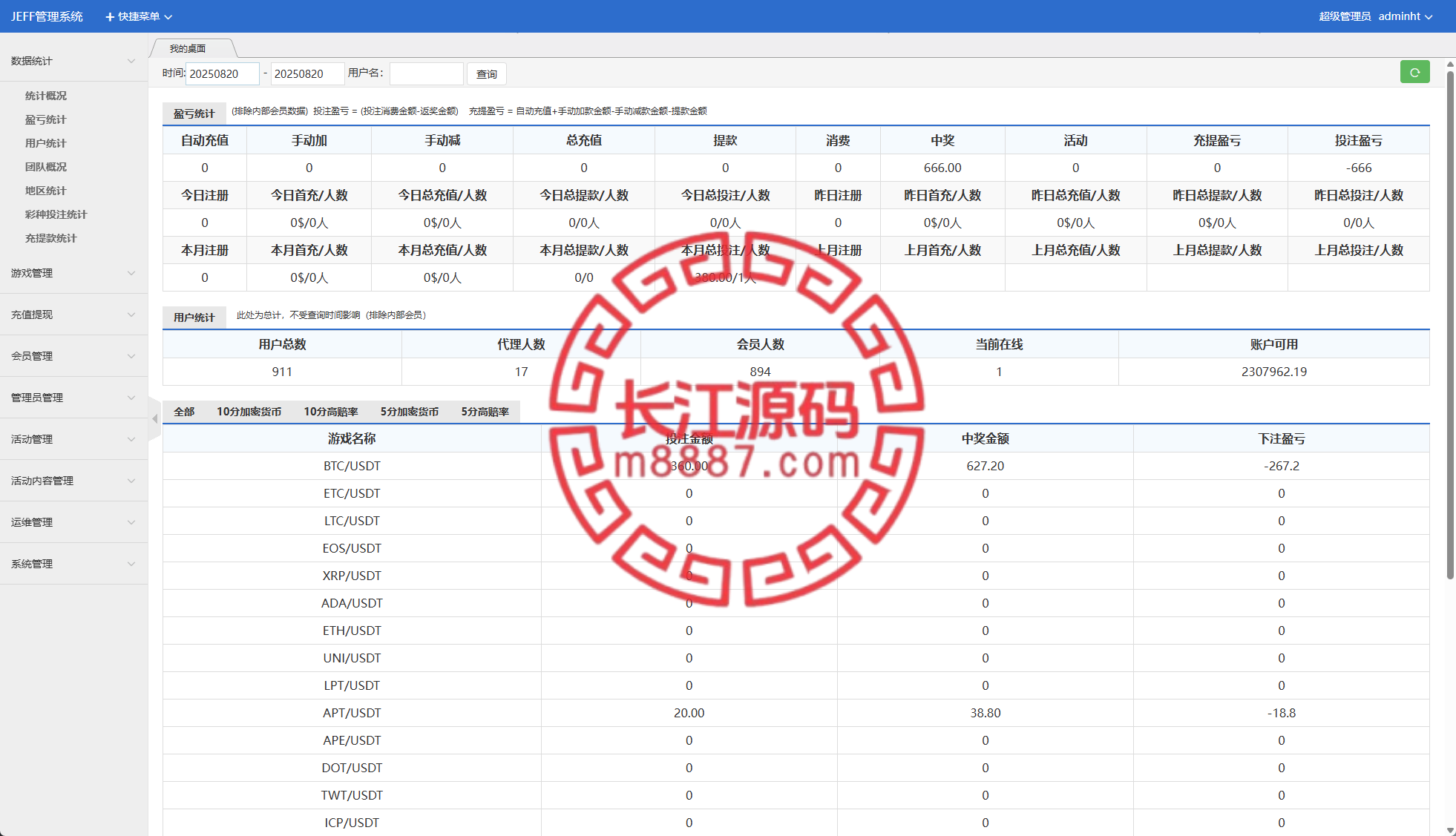Image resolution: width=1456 pixels, height=836 pixels.
Task: Expand the 充值提现 sidebar section
Action: click(73, 315)
